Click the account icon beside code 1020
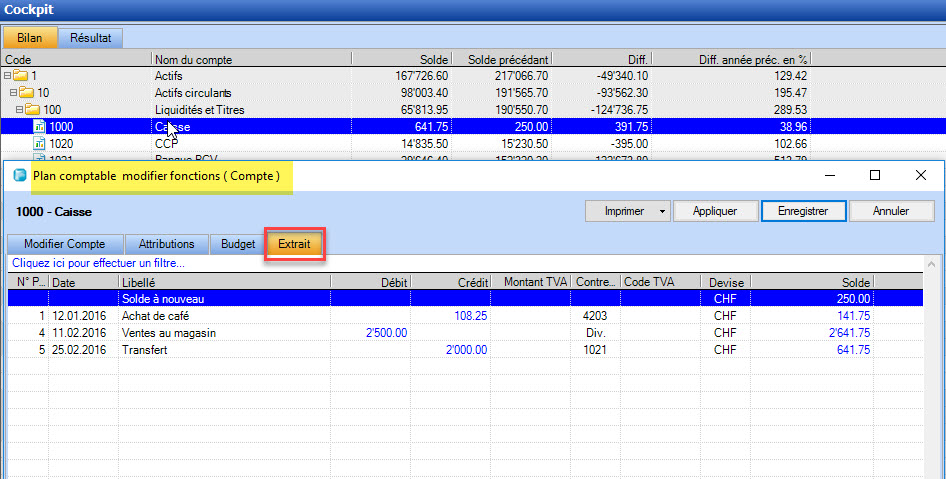 [39, 144]
